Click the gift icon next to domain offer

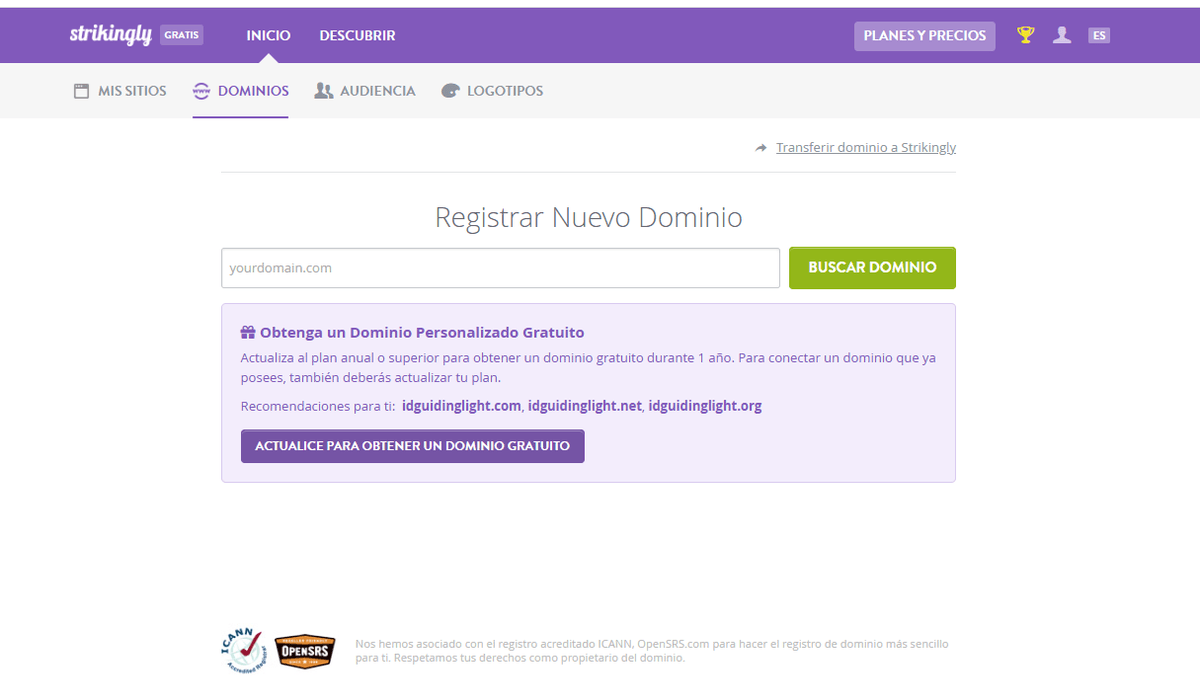[x=247, y=331]
